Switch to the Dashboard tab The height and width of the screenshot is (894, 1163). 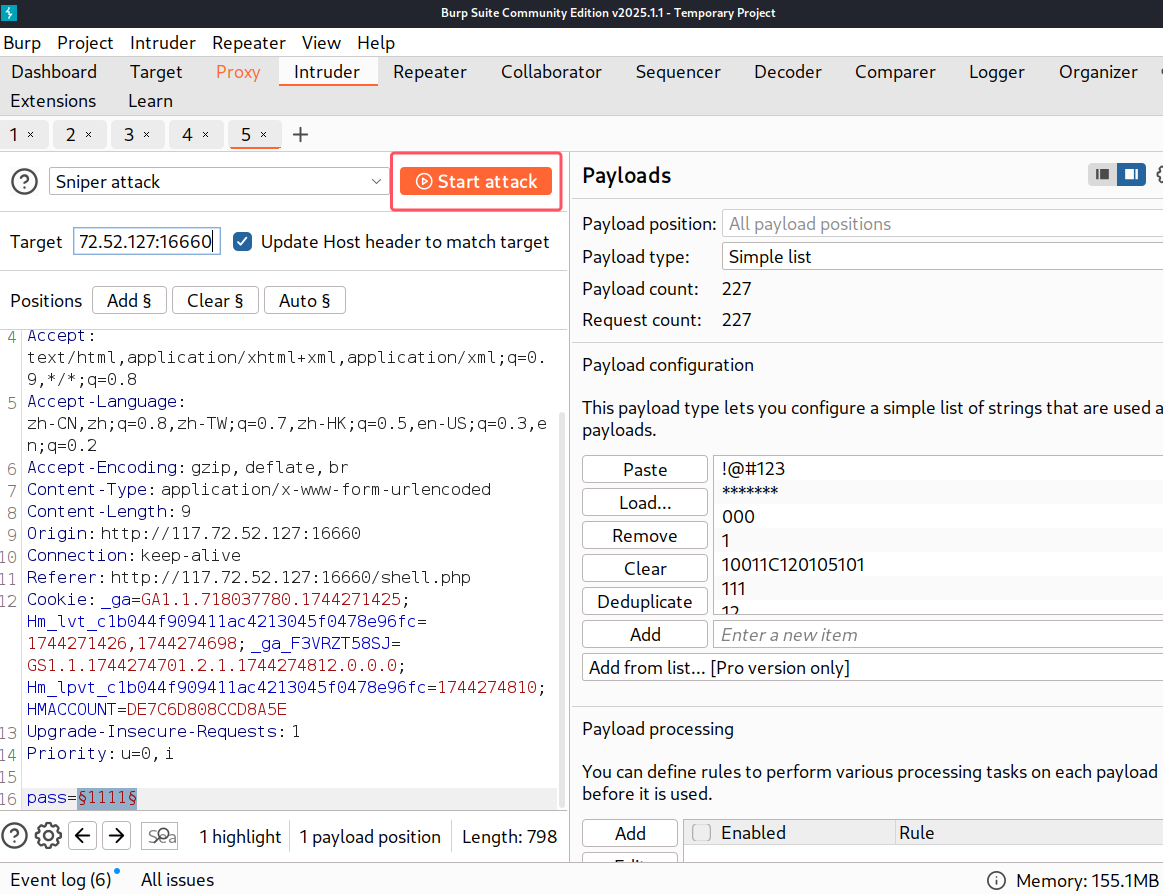(x=54, y=72)
